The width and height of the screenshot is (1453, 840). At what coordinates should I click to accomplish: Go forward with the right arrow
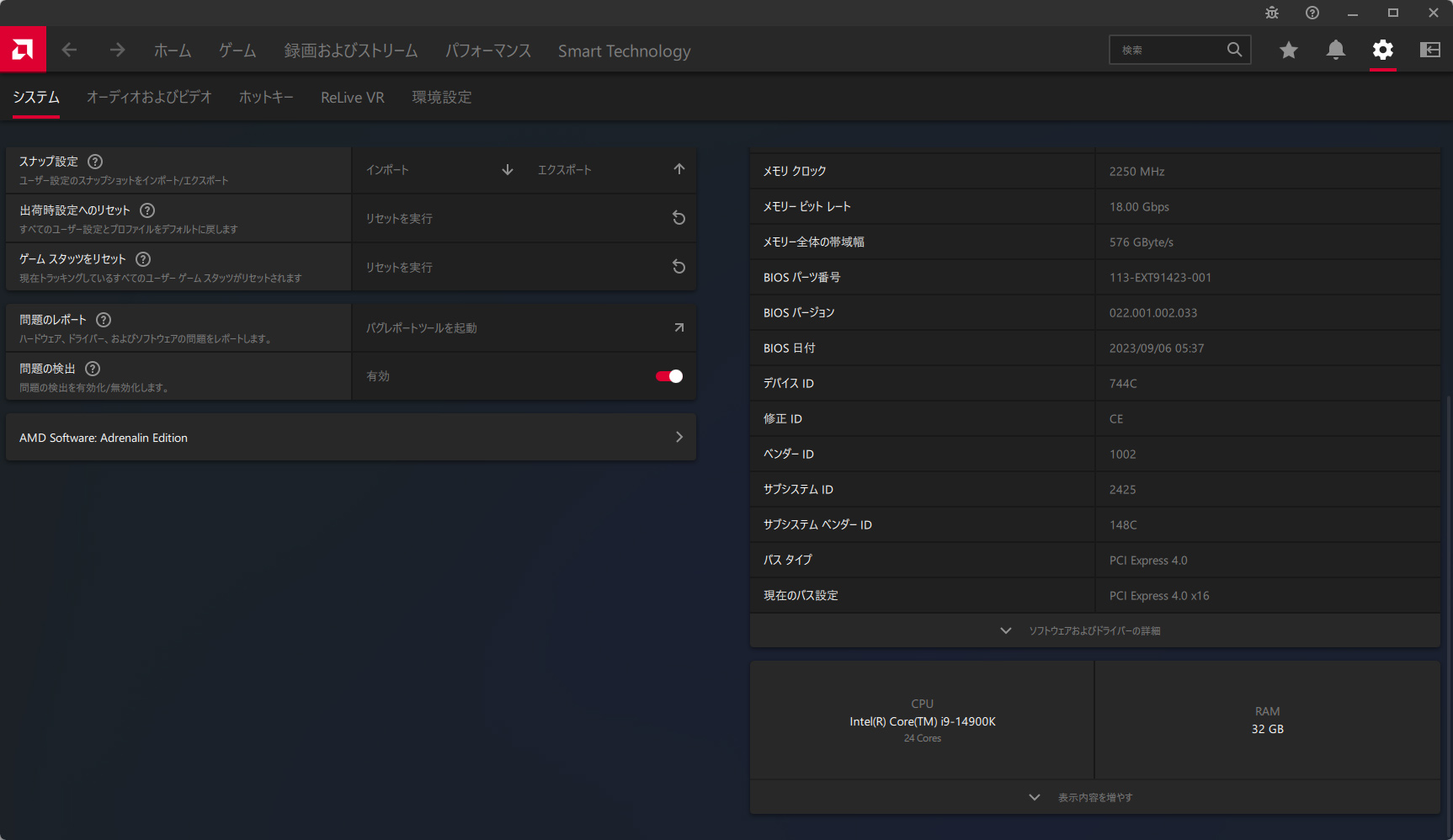click(117, 51)
